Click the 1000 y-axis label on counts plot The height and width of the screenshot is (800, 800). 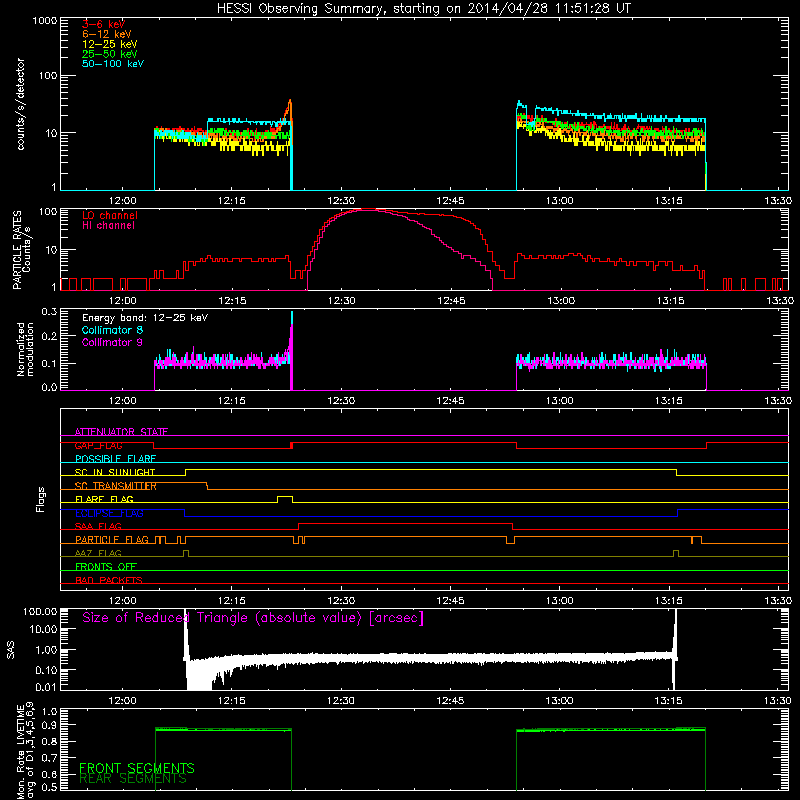[44, 21]
